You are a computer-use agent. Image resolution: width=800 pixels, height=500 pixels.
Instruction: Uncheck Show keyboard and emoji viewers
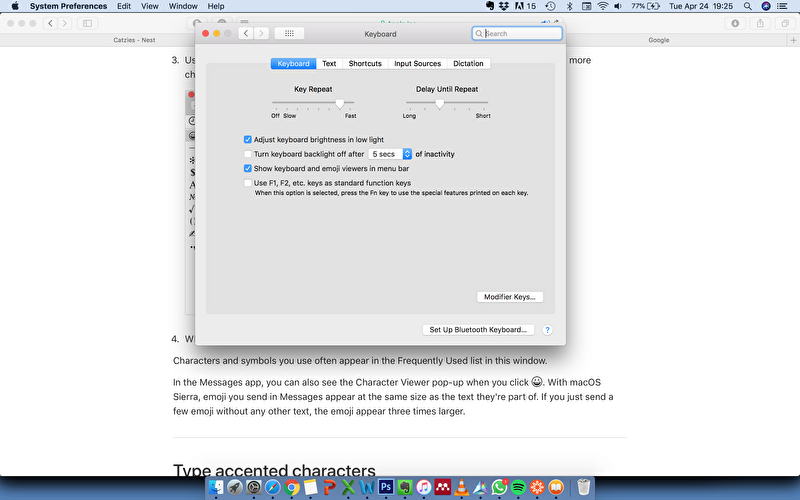click(248, 169)
